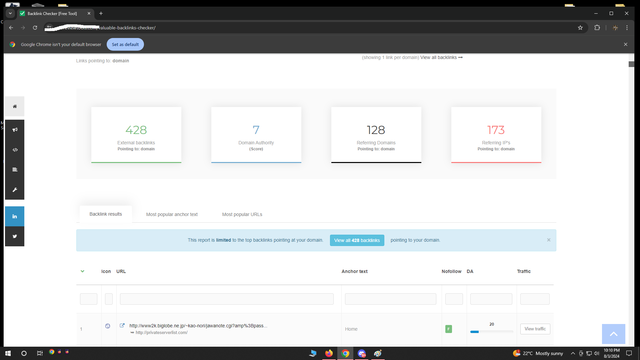
Task: Open Task View in taskbar
Action: [40, 353]
